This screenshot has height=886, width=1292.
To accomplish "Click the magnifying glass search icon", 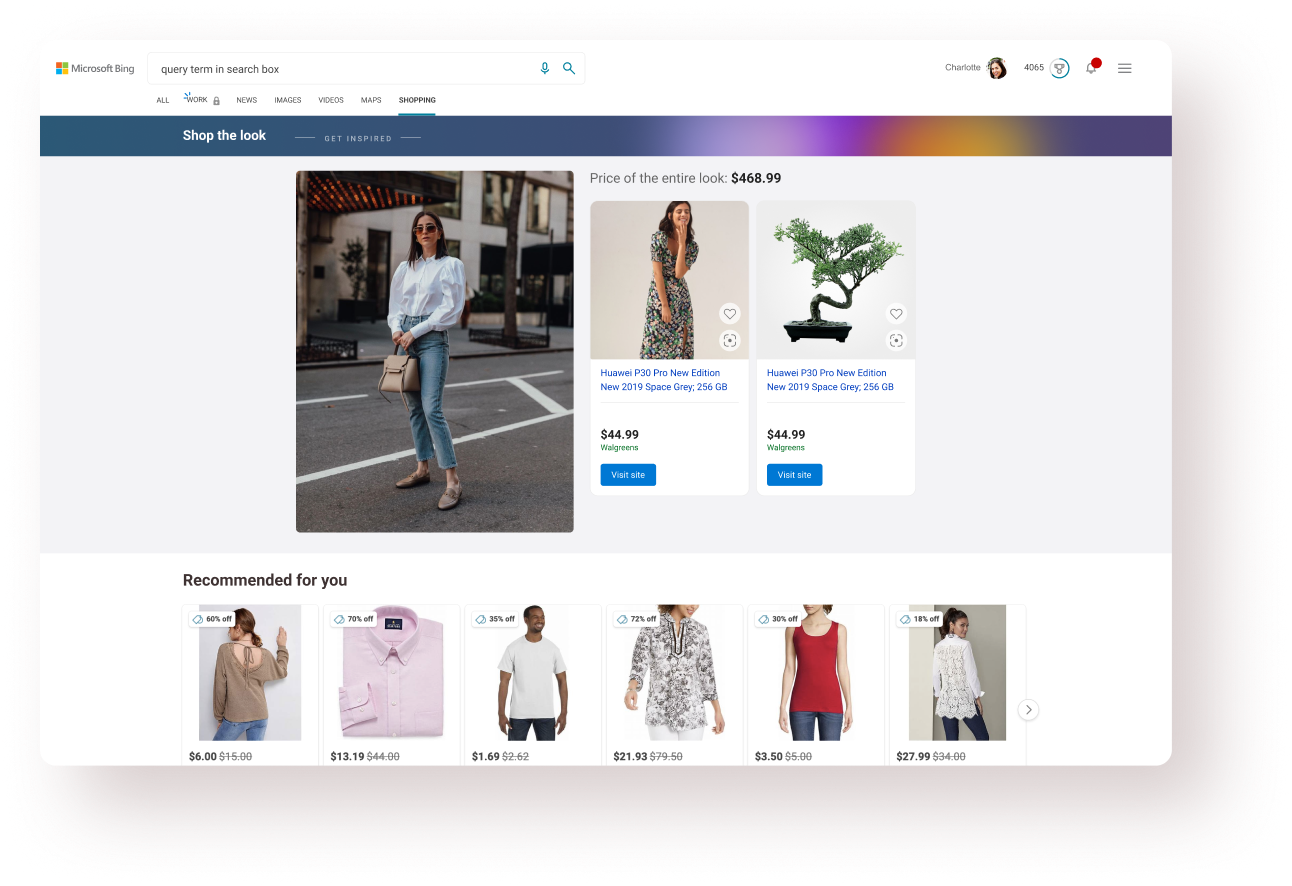I will [569, 69].
